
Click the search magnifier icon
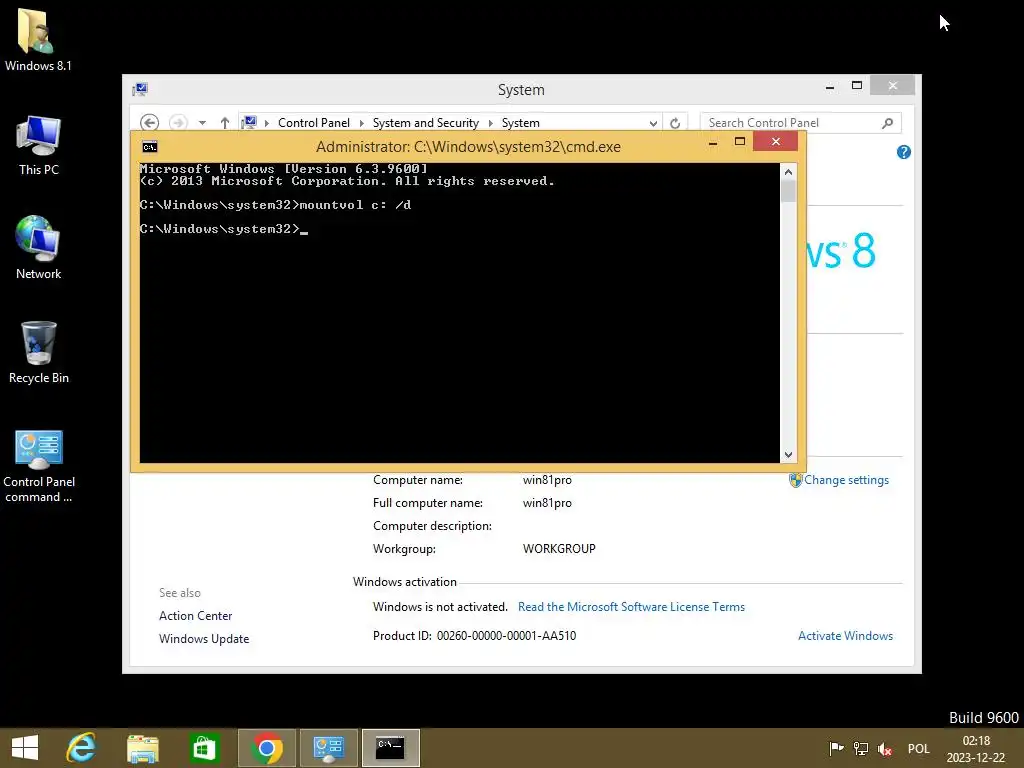click(888, 123)
